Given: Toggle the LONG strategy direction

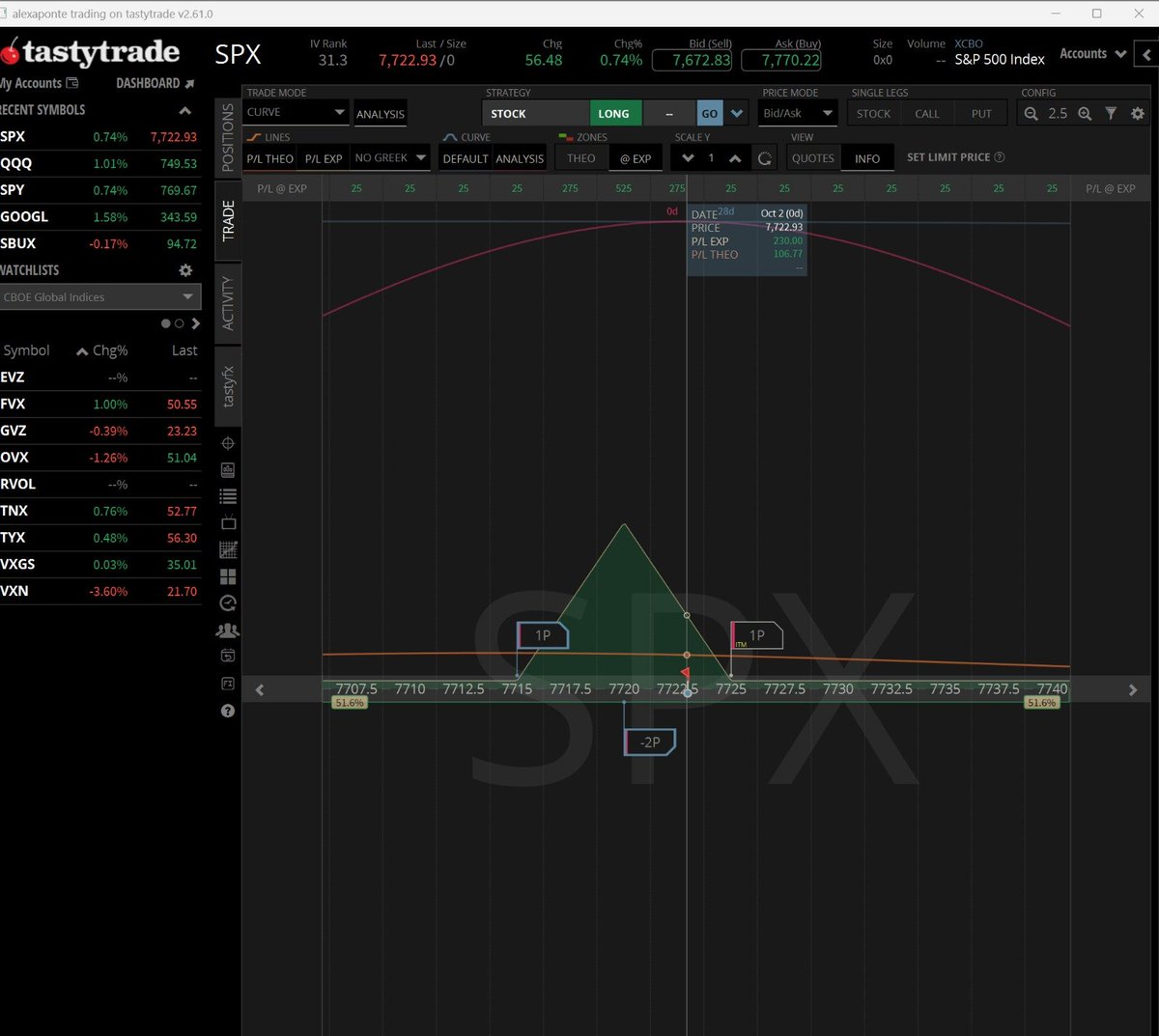Looking at the screenshot, I should [614, 114].
